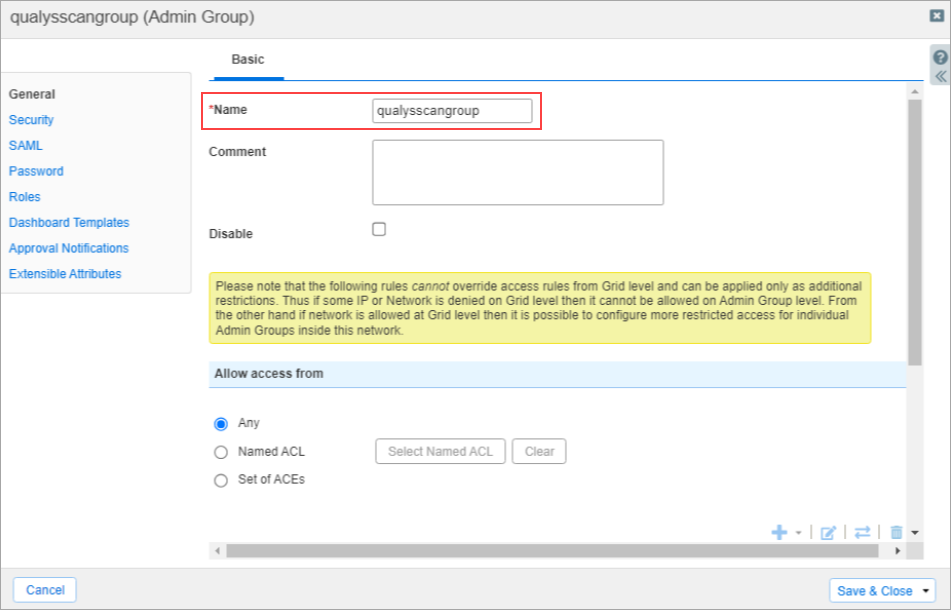This screenshot has height=610, width=951.
Task: Open the Save & Close dropdown arrow
Action: pos(925,590)
